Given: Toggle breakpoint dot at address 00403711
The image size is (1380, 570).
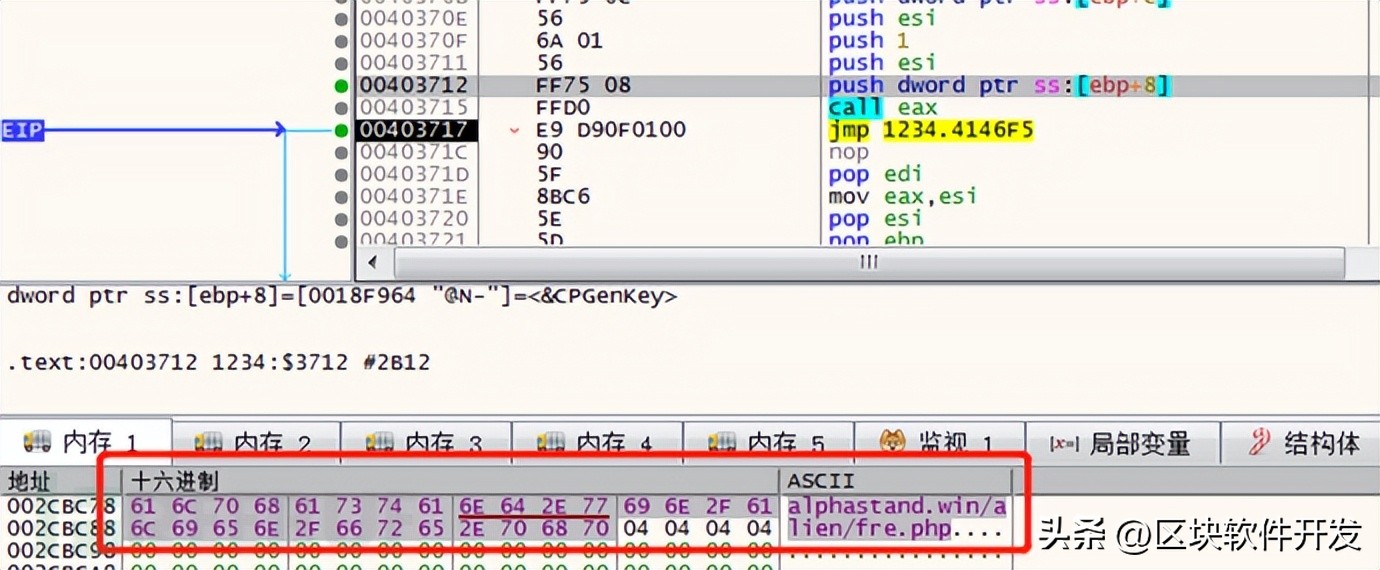Looking at the screenshot, I should pyautogui.click(x=342, y=63).
